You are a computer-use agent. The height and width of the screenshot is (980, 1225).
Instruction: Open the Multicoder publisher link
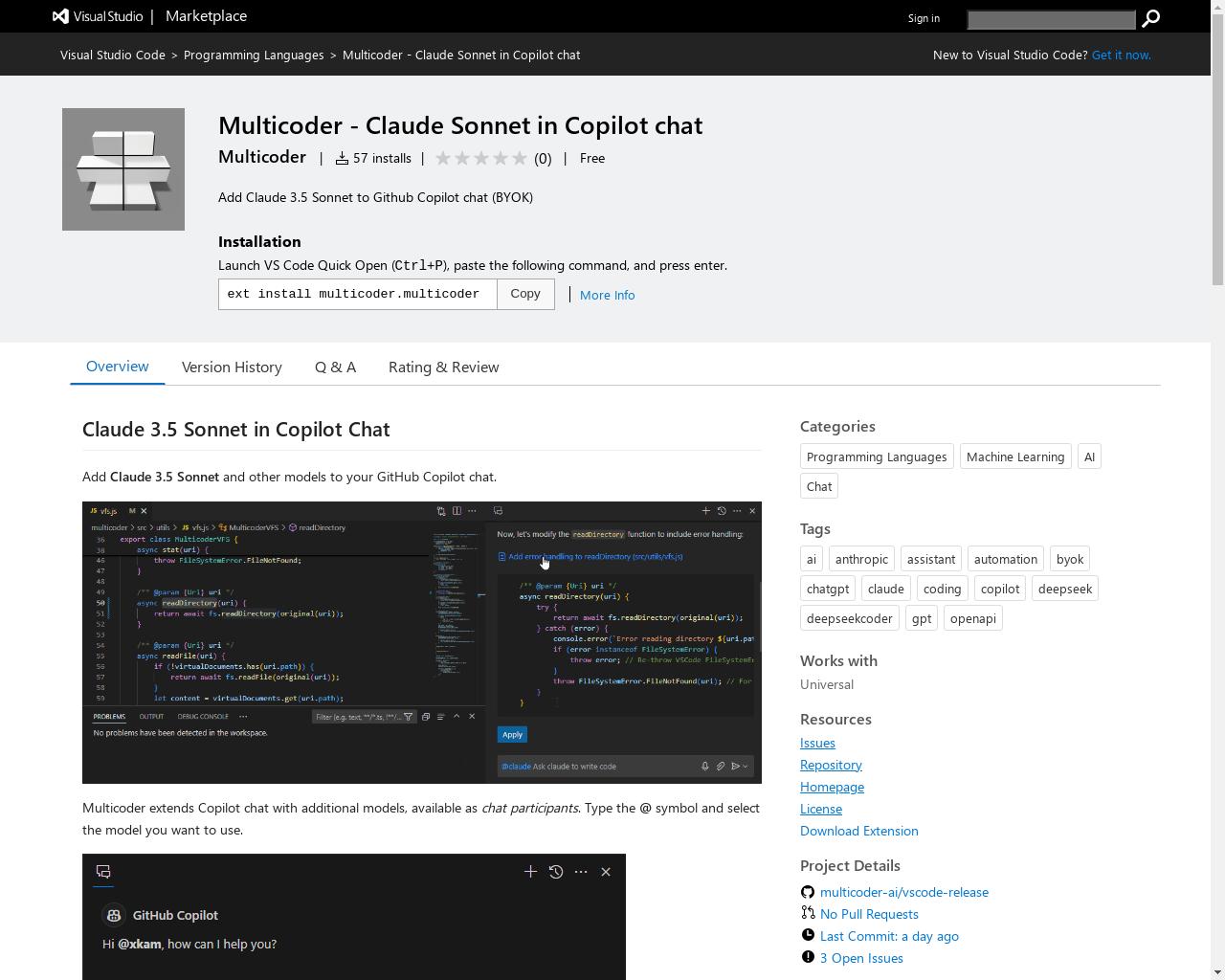click(x=262, y=157)
